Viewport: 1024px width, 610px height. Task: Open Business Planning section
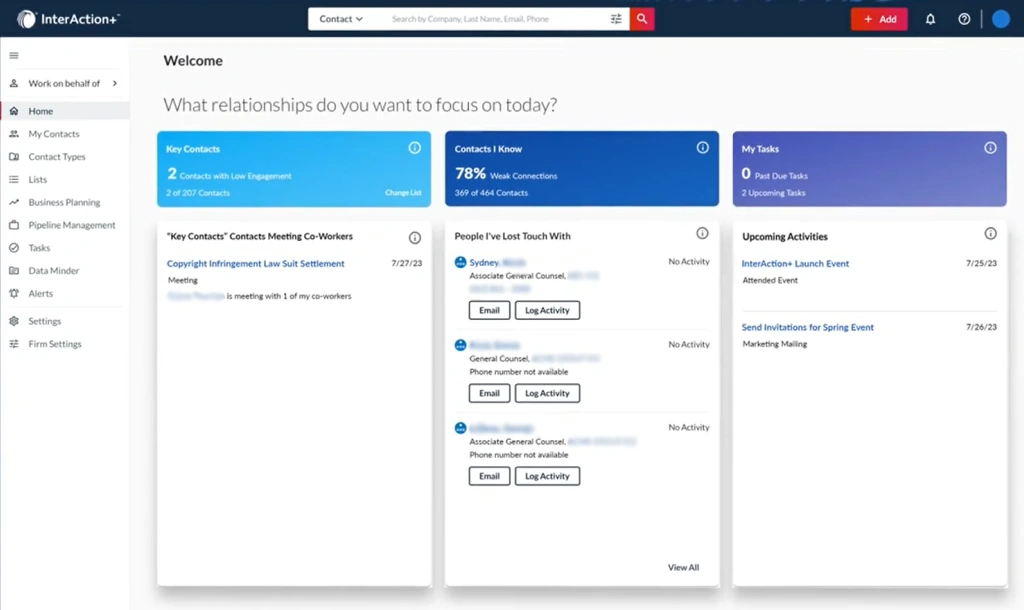pyautogui.click(x=64, y=202)
